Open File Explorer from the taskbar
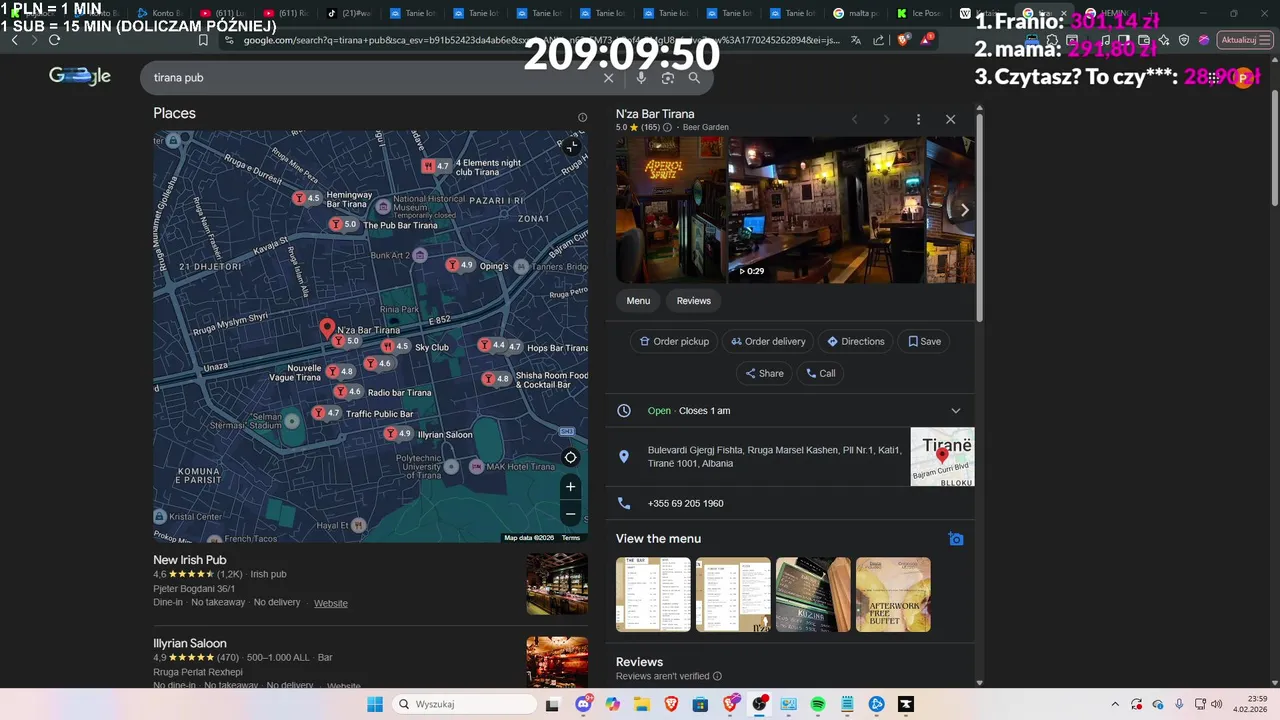 click(641, 704)
